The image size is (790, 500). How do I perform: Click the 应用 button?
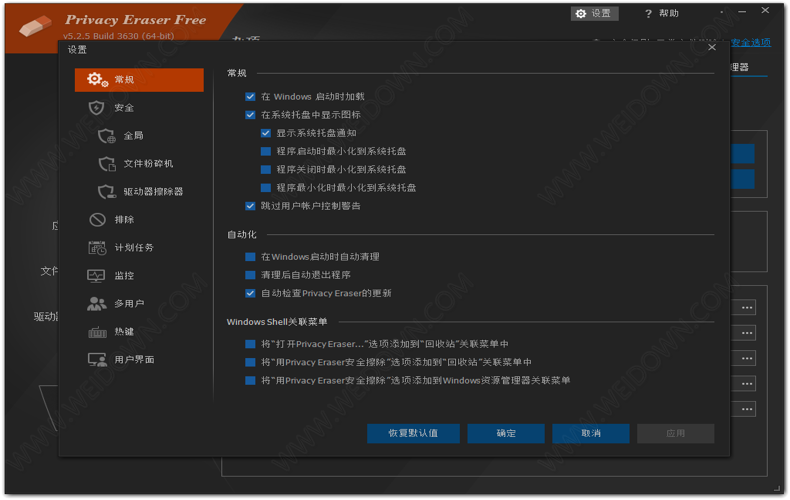point(675,433)
